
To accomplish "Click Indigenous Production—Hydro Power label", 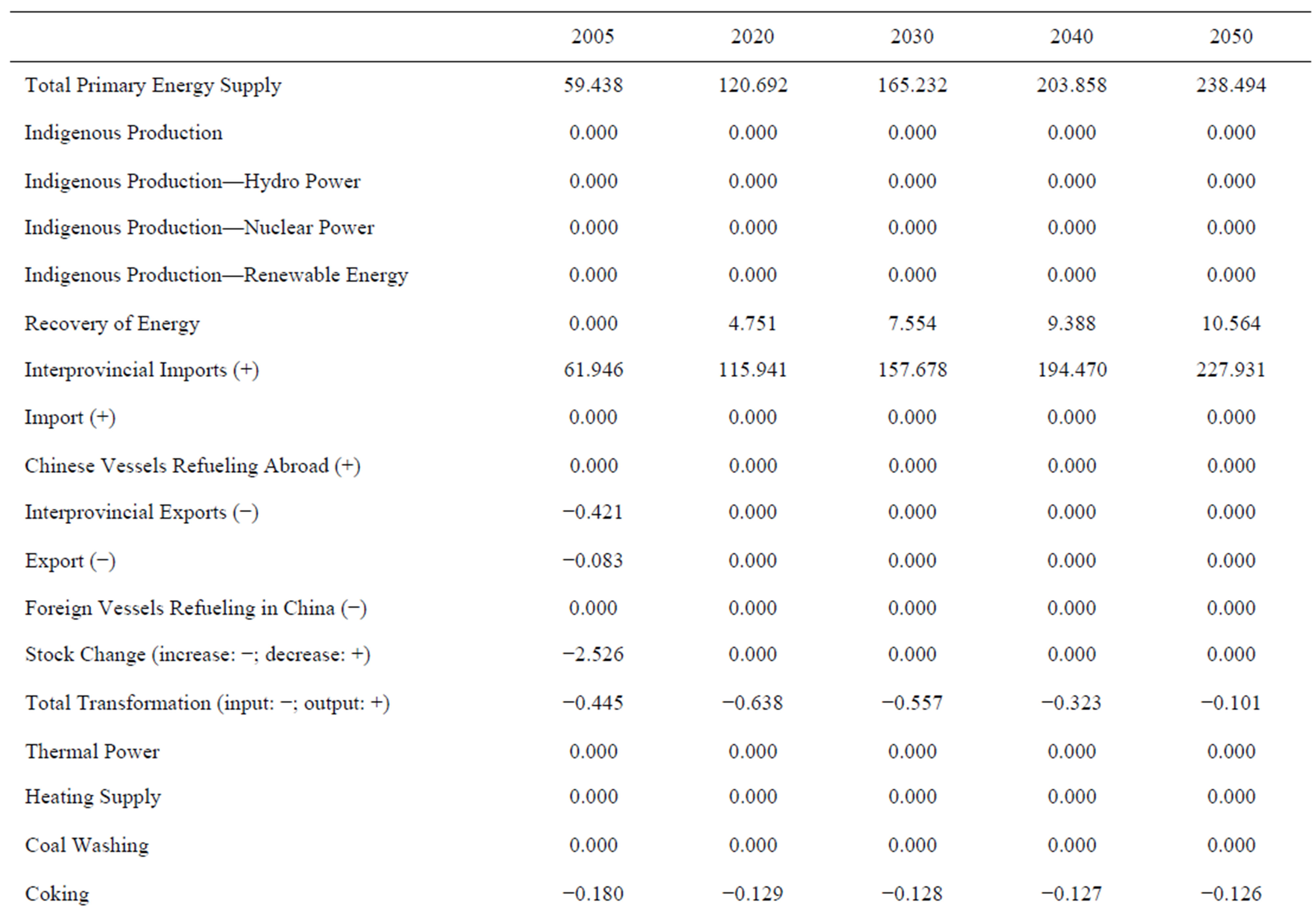I will tap(193, 182).
